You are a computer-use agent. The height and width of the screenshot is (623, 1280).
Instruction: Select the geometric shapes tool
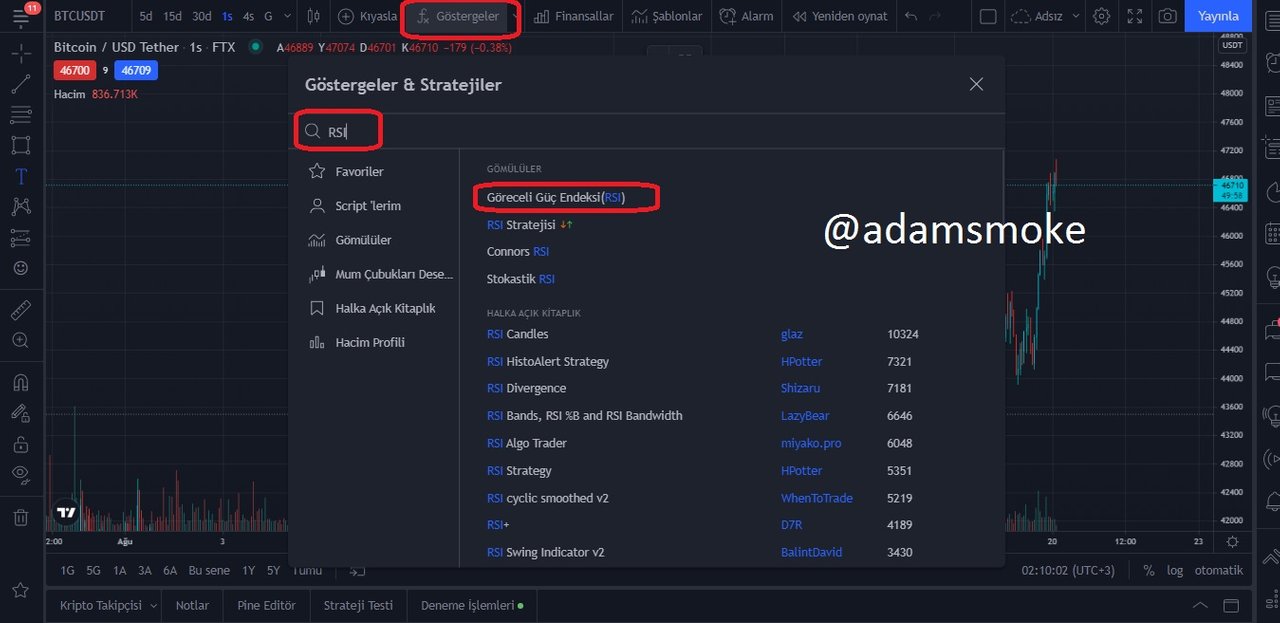20,145
